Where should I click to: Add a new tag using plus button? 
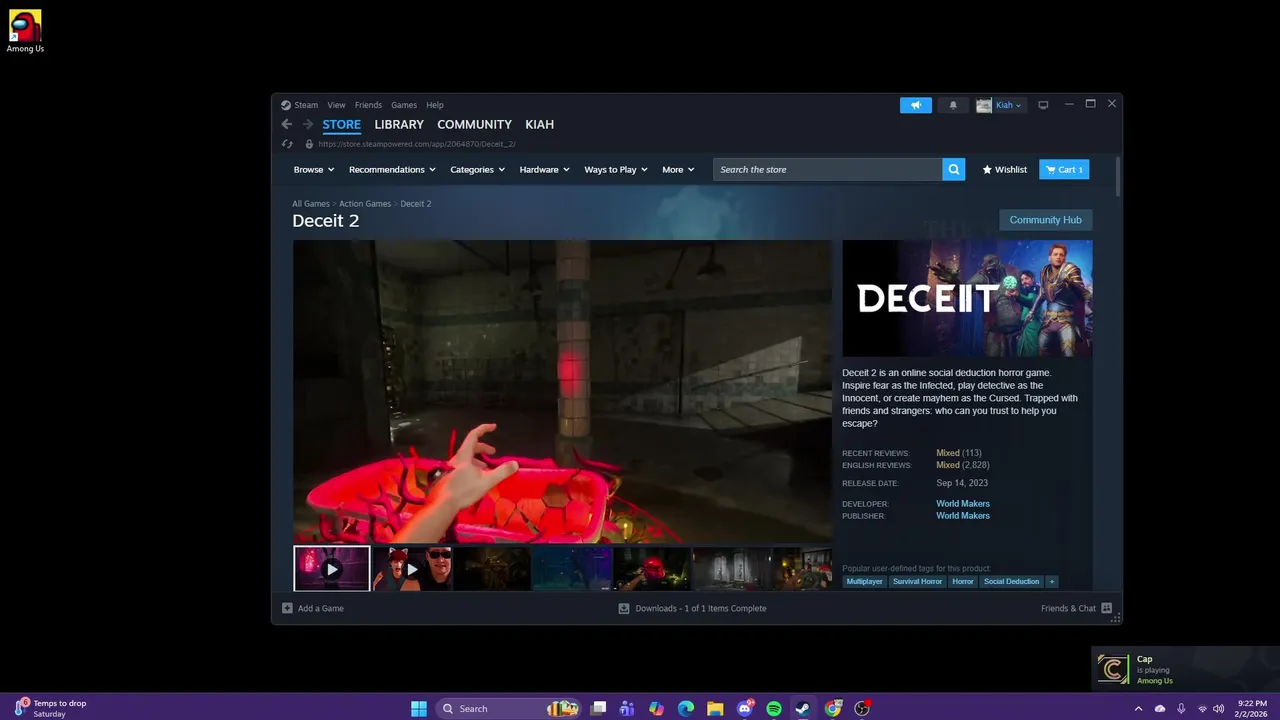point(1051,581)
